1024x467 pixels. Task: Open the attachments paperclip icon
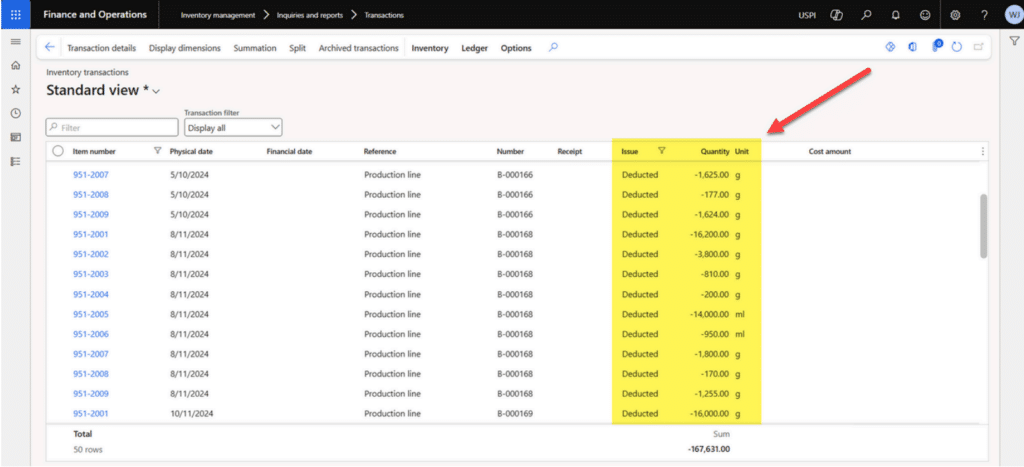point(936,46)
